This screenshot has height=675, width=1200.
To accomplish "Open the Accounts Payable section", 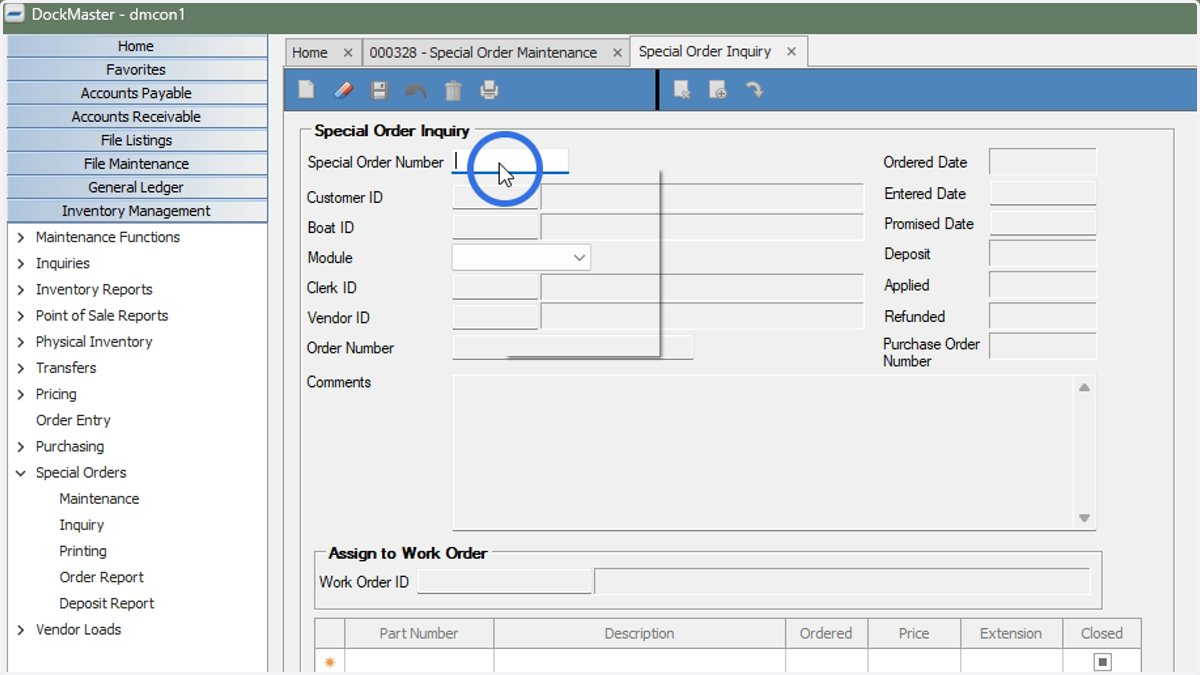I will 137,93.
